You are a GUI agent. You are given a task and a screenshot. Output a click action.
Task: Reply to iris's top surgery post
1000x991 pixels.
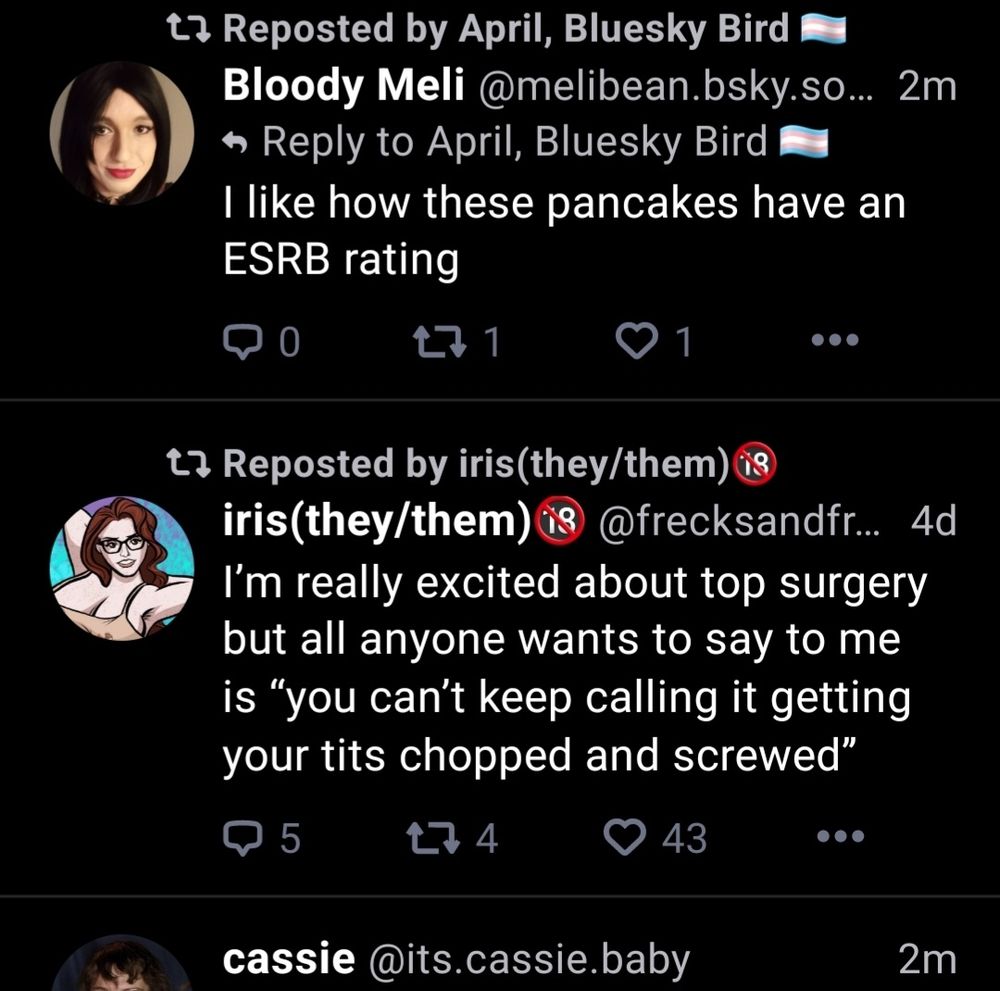244,838
